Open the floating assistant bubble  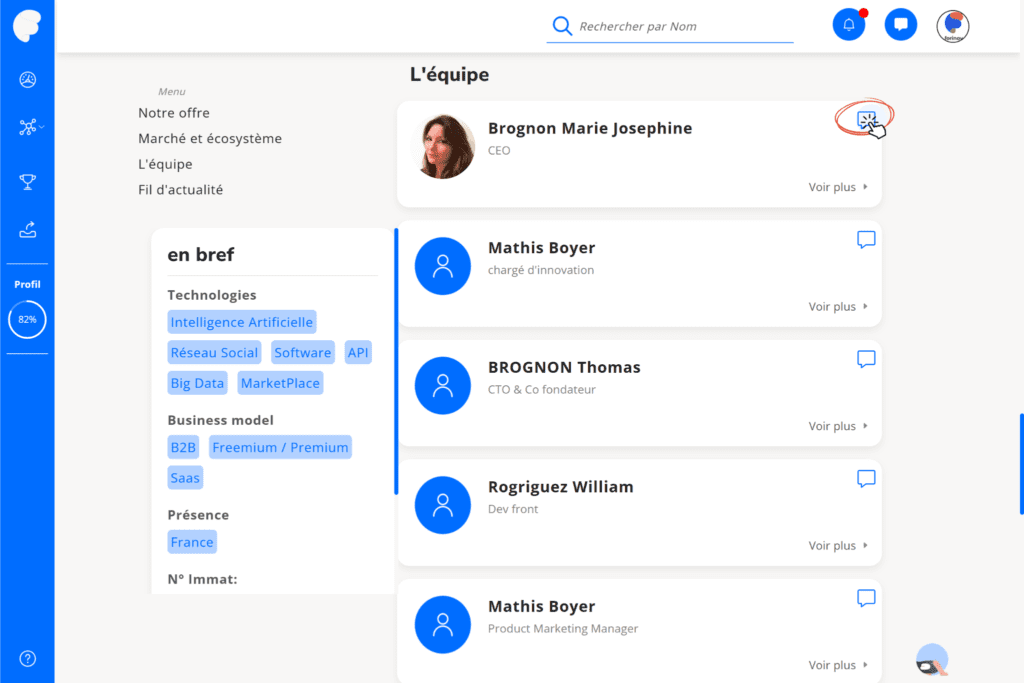point(932,659)
